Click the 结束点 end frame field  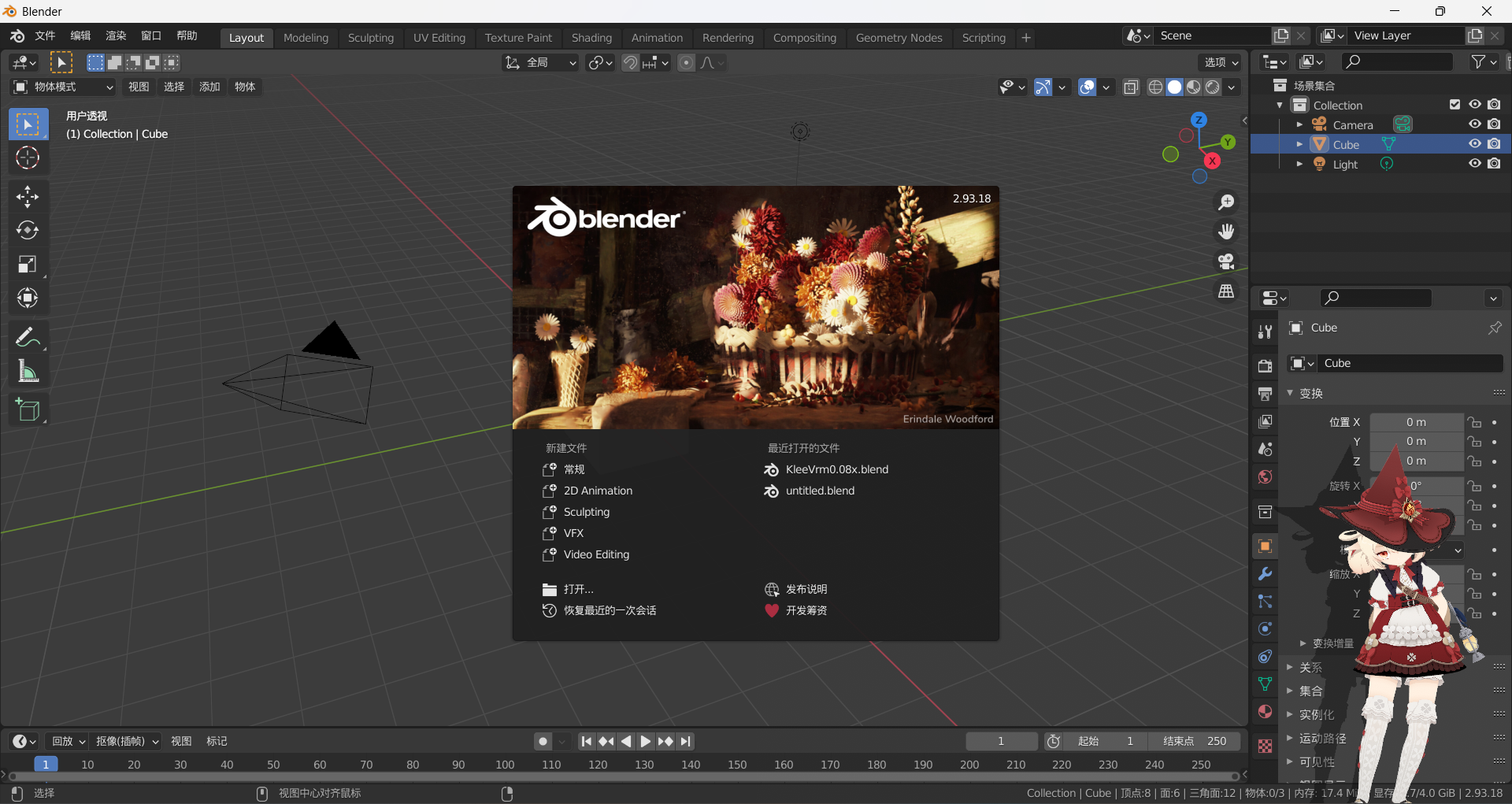click(x=1194, y=741)
